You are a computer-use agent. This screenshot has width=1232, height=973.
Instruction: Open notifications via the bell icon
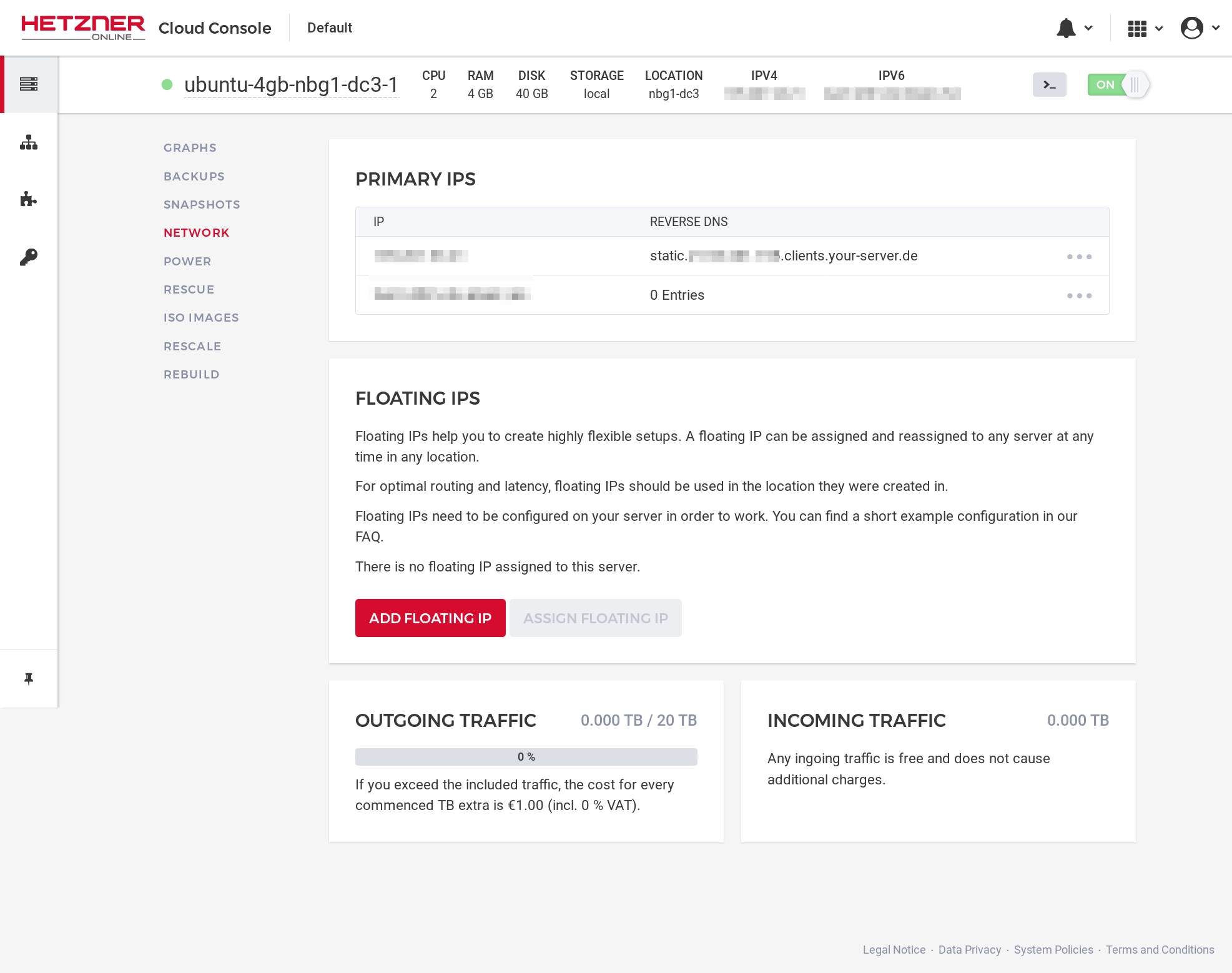(1067, 27)
